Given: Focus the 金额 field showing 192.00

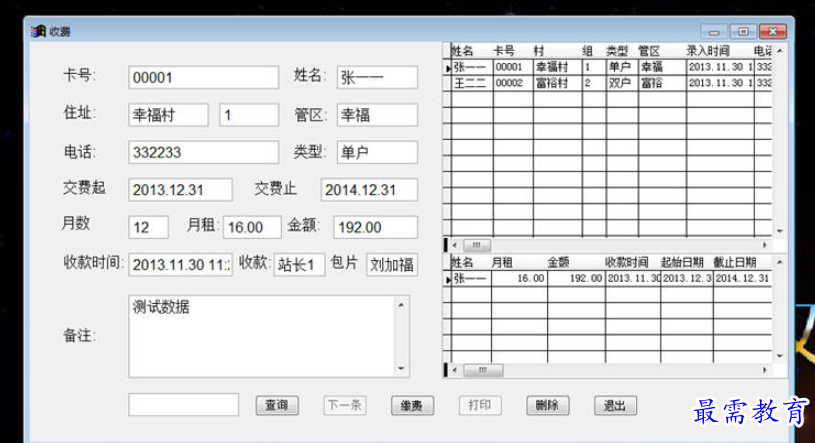Looking at the screenshot, I should coord(375,227).
